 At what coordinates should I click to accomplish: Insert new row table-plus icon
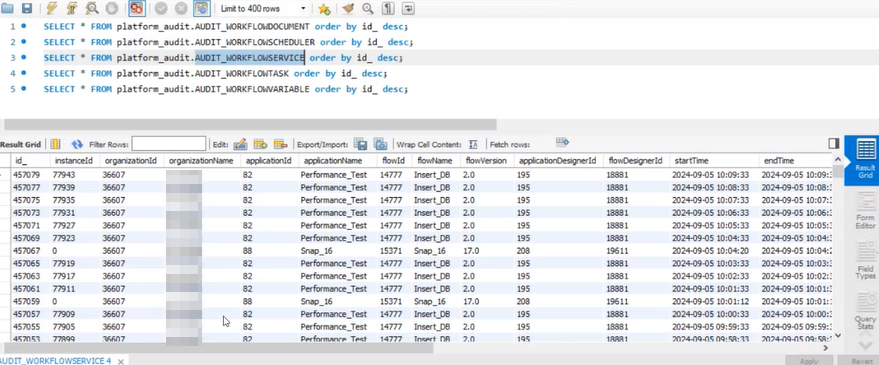[260, 144]
